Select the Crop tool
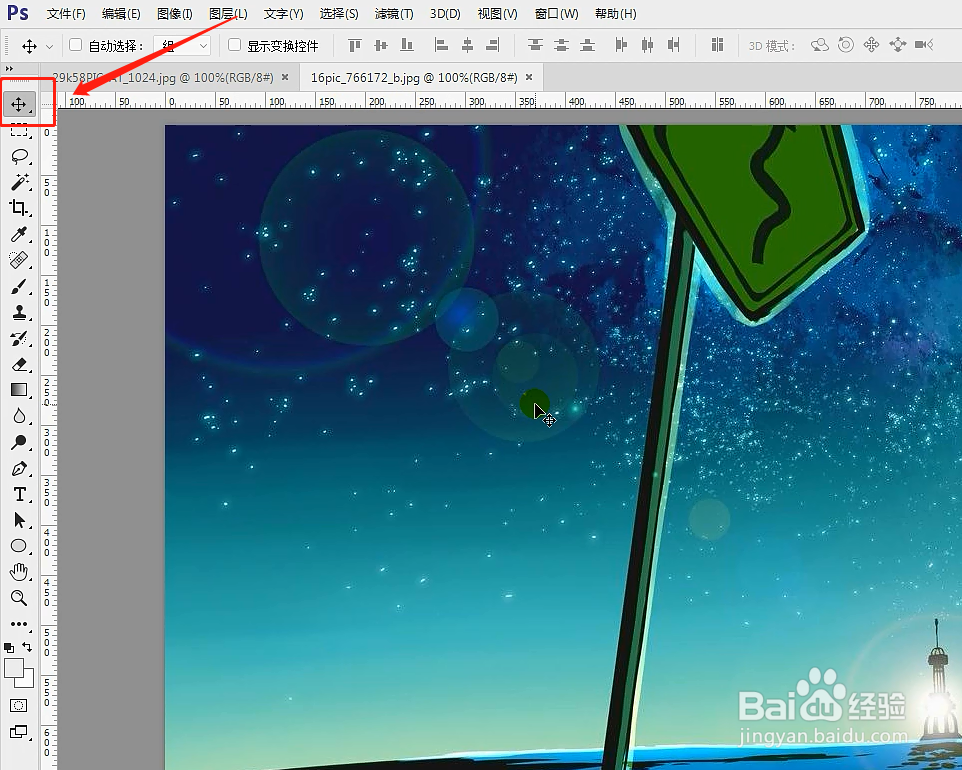 19,208
